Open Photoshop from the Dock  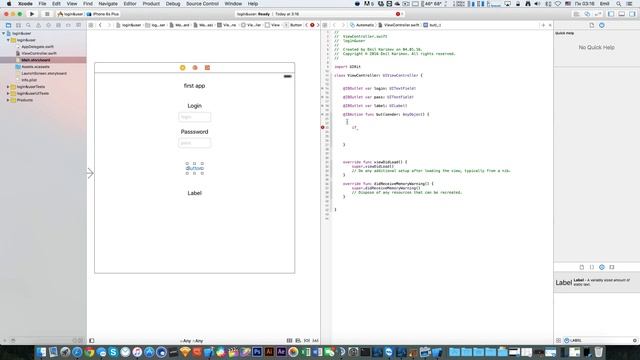pyautogui.click(x=257, y=352)
